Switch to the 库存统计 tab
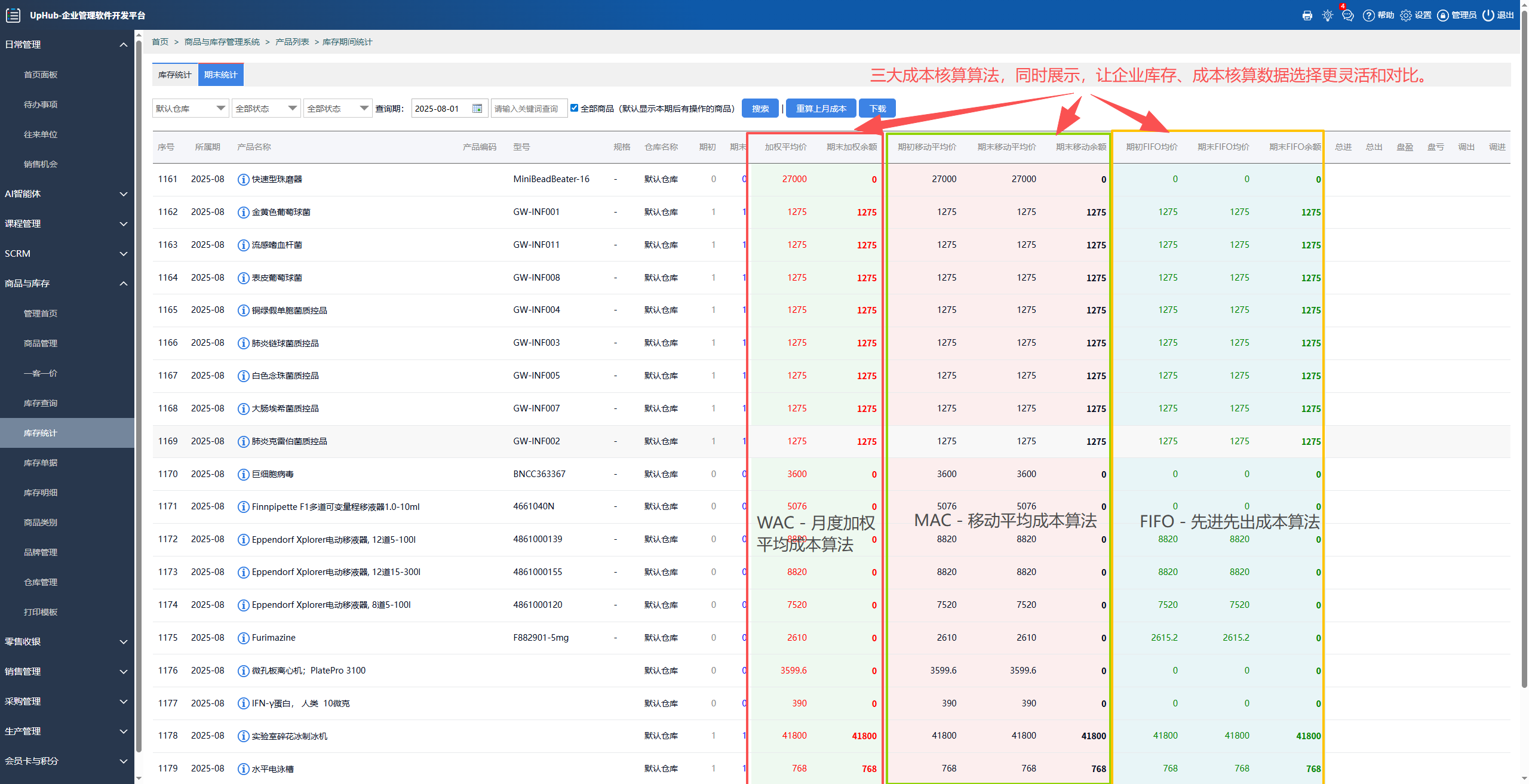 (174, 75)
